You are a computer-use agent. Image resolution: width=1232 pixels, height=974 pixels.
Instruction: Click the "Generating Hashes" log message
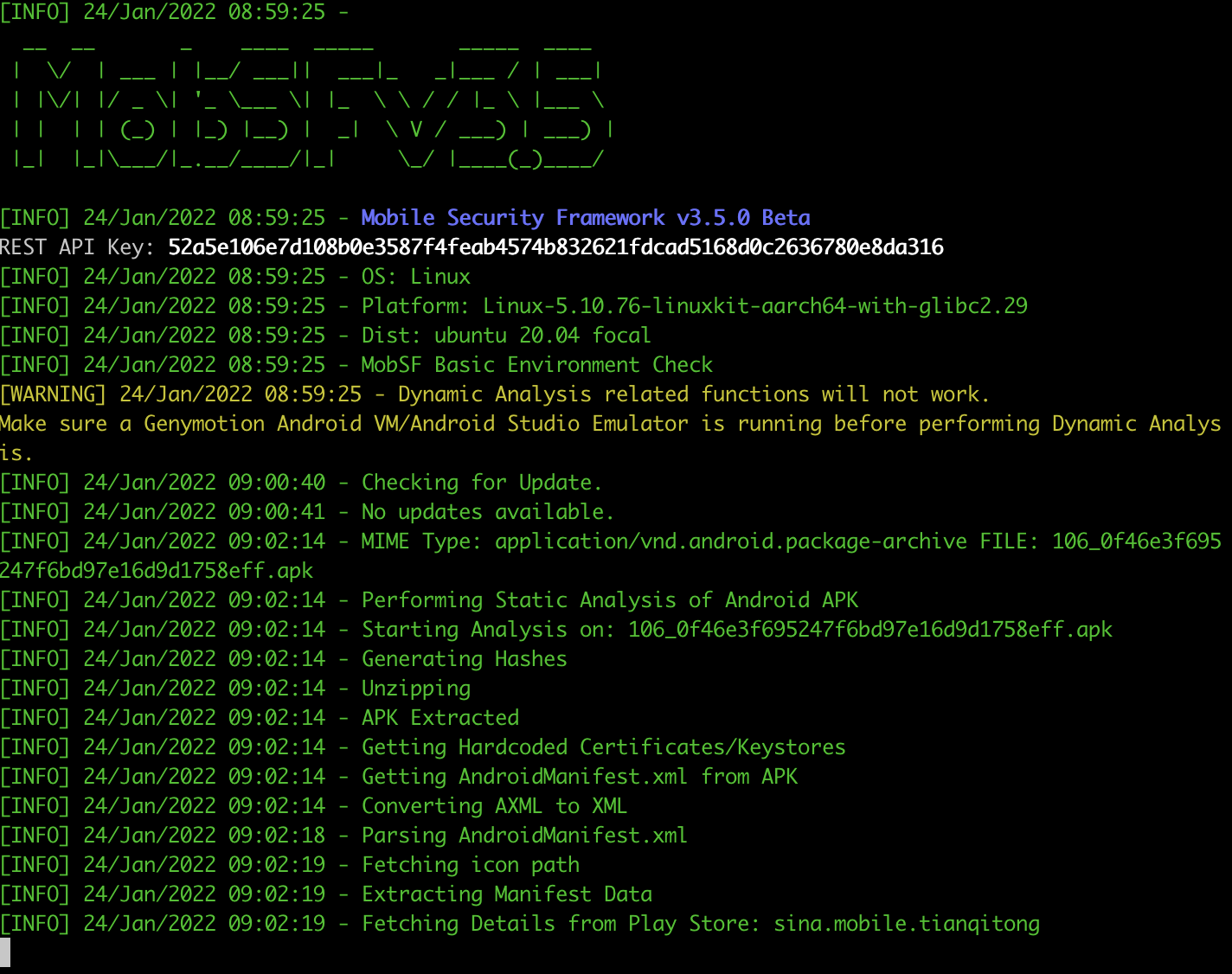[x=464, y=659]
